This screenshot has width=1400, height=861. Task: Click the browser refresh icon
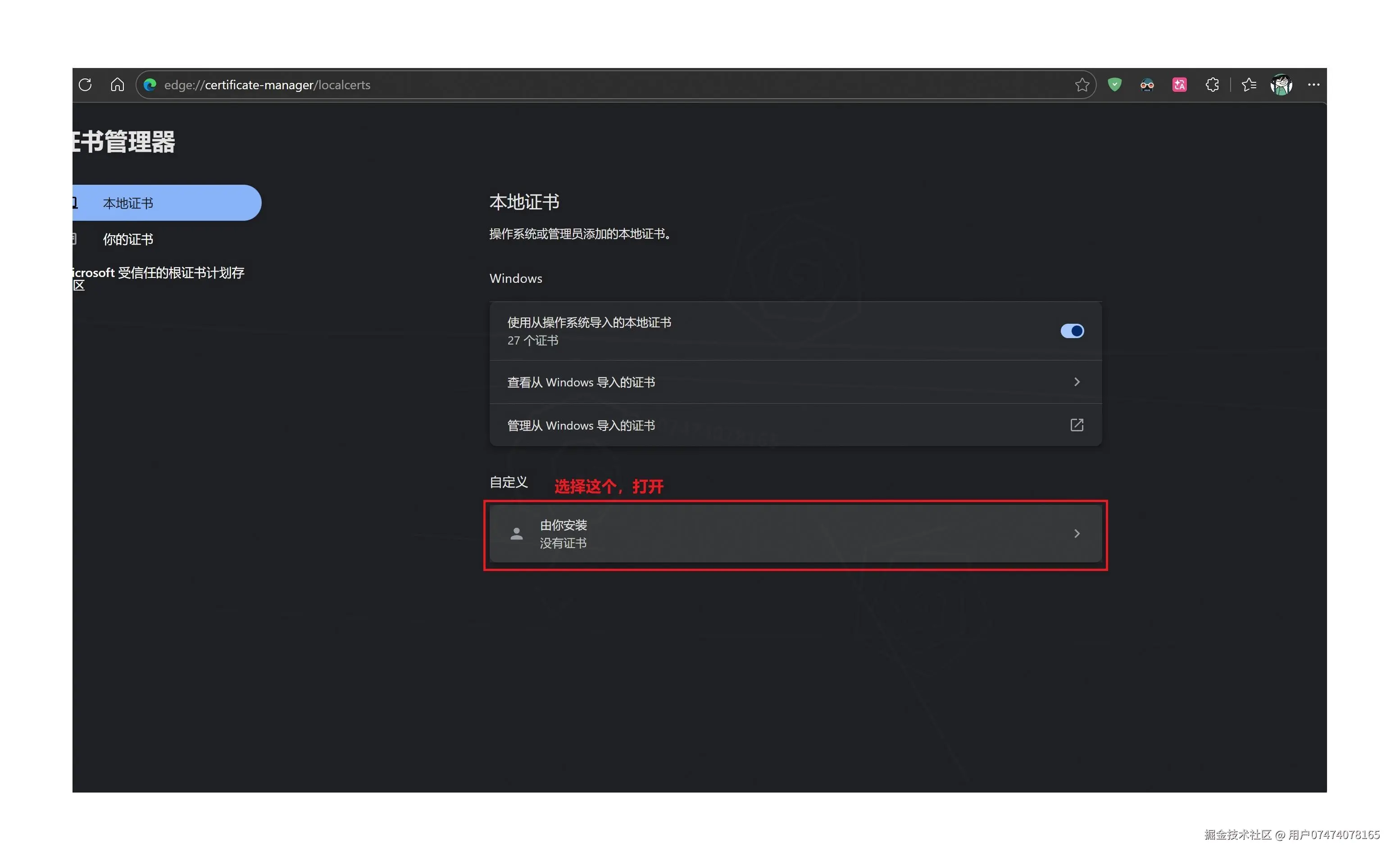pyautogui.click(x=86, y=85)
